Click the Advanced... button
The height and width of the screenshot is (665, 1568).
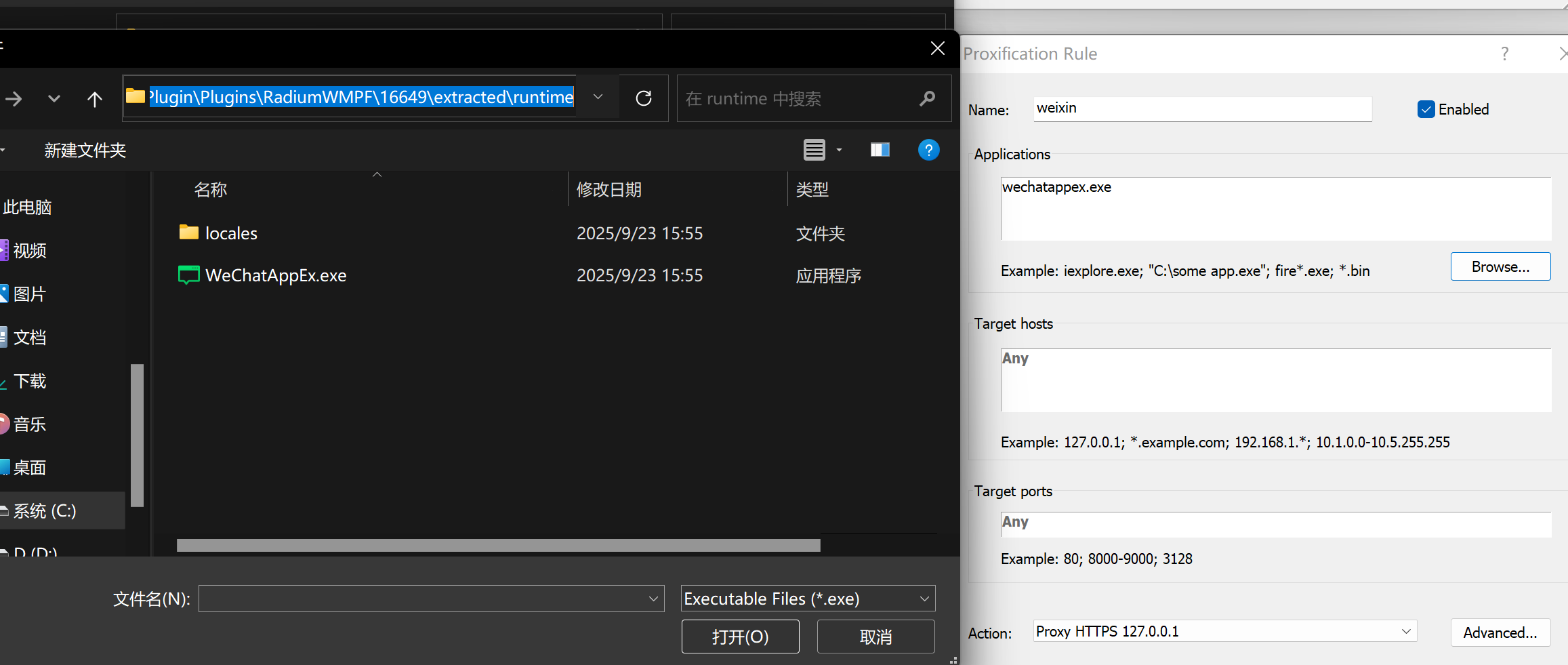click(1500, 633)
